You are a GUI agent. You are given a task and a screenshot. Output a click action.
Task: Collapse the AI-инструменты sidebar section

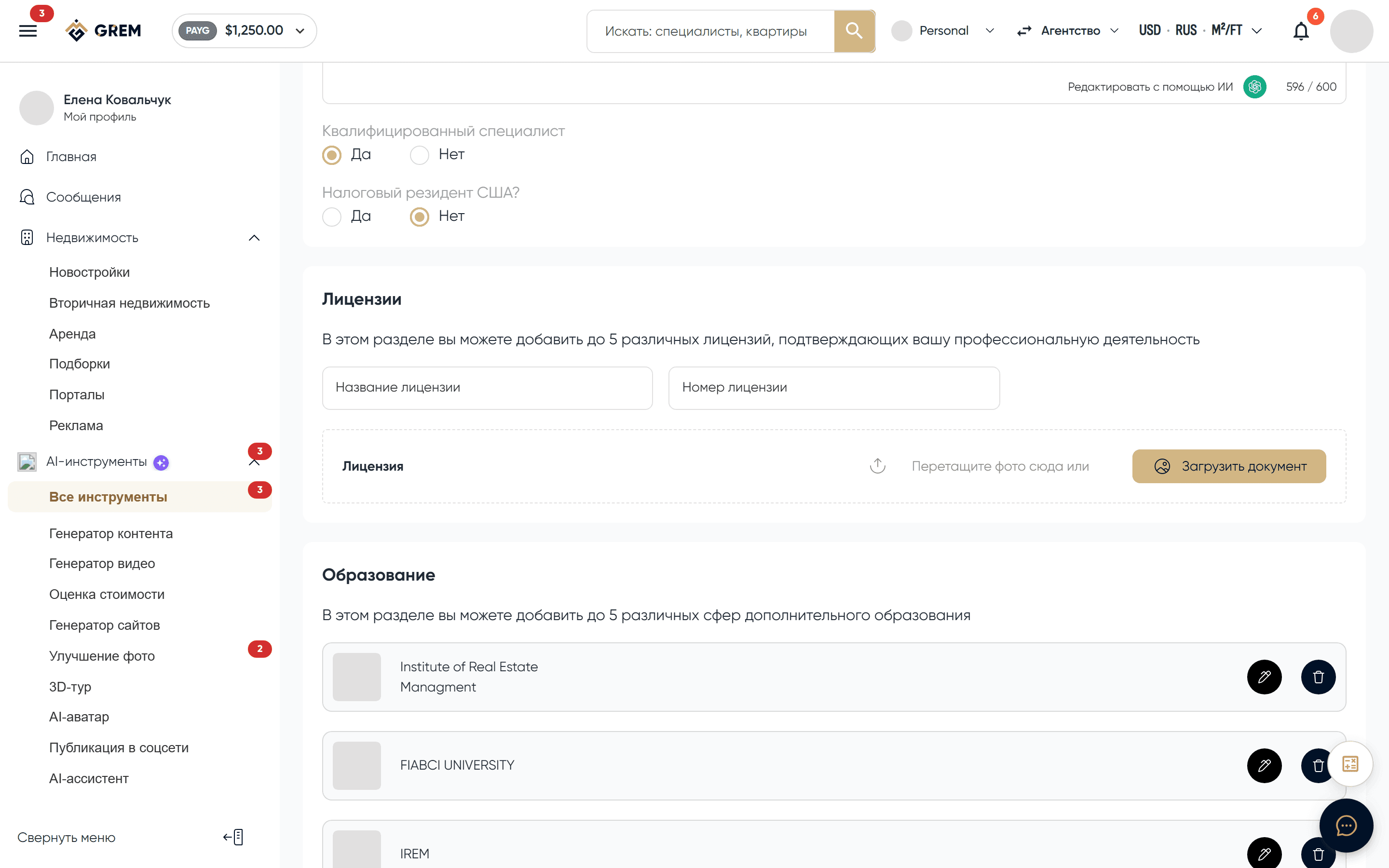(254, 463)
